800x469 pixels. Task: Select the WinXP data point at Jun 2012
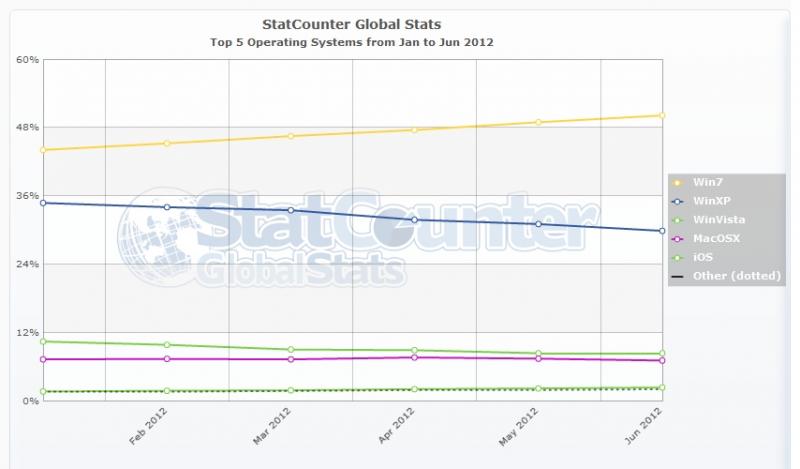(x=662, y=231)
